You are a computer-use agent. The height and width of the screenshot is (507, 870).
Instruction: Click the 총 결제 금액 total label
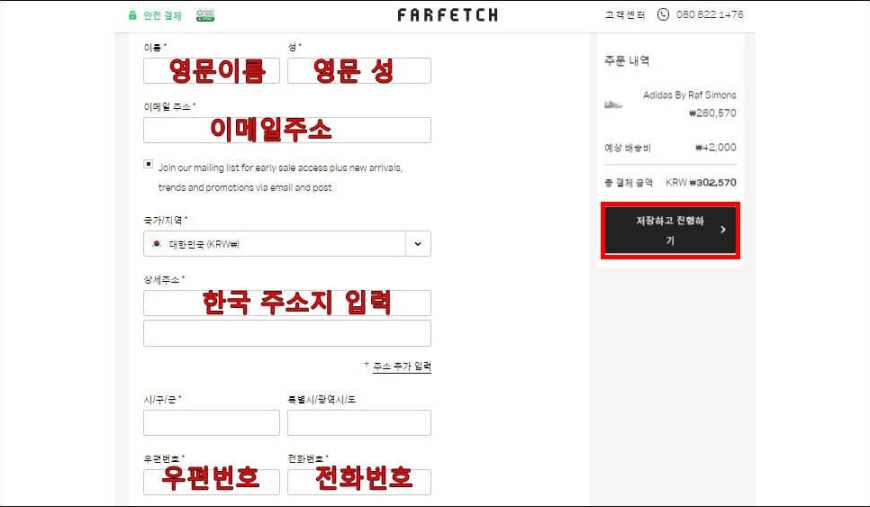point(629,182)
